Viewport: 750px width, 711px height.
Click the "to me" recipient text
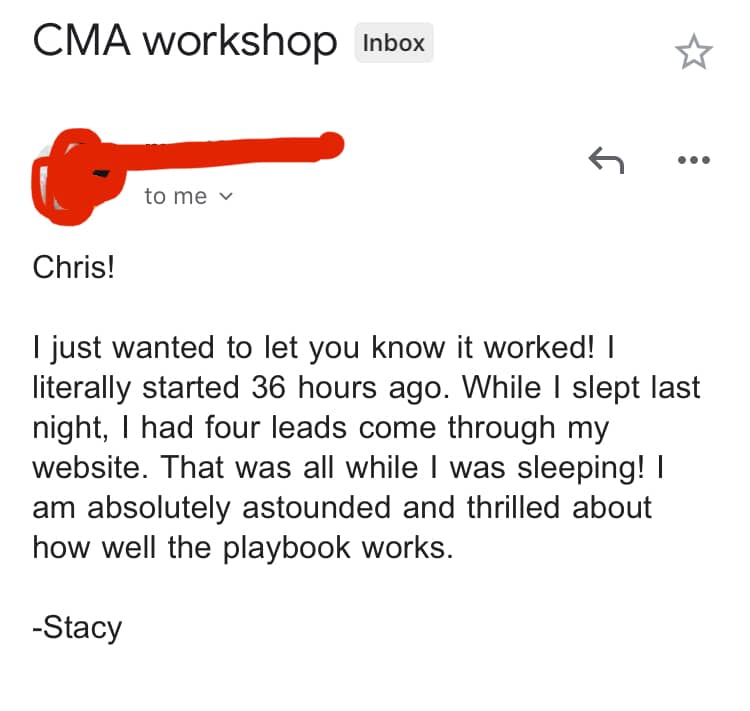[x=175, y=197]
